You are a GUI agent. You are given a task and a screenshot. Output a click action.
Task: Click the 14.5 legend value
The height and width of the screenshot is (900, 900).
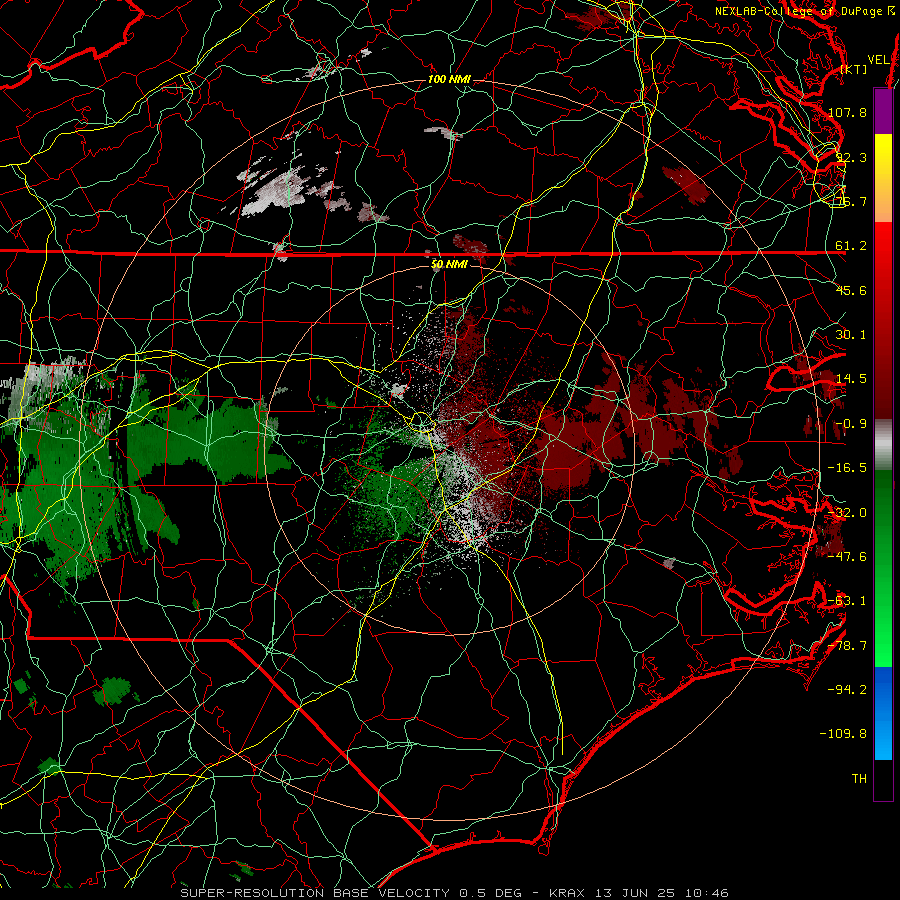[851, 379]
